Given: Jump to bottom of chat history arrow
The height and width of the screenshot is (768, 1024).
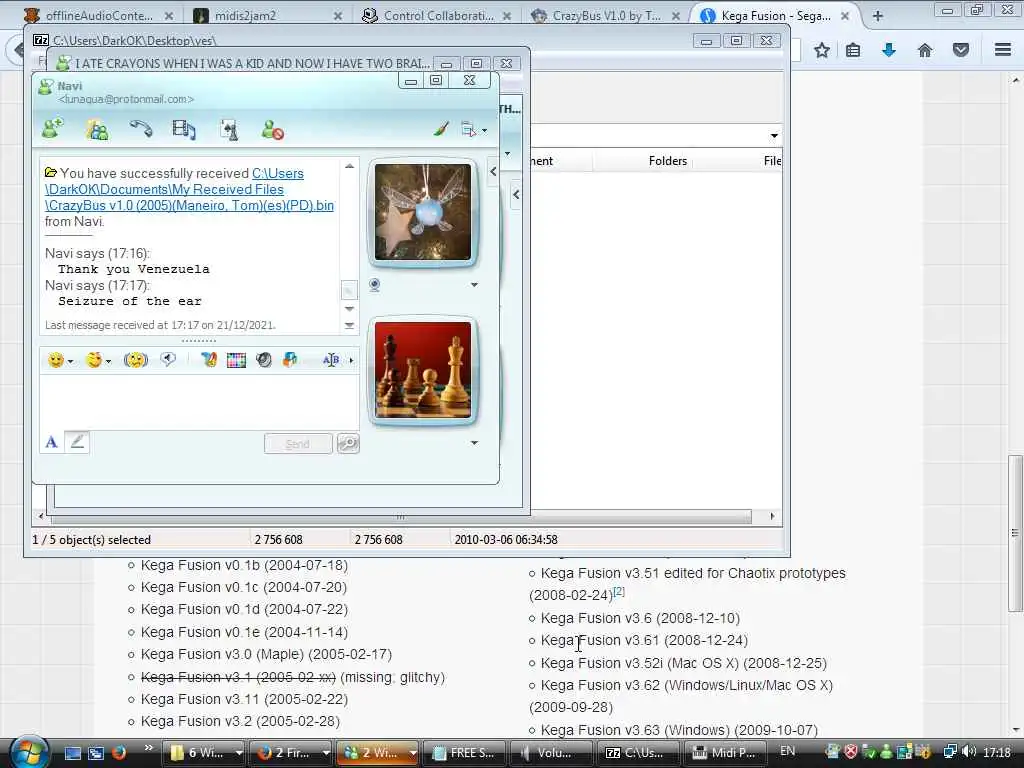Looking at the screenshot, I should pos(349,325).
